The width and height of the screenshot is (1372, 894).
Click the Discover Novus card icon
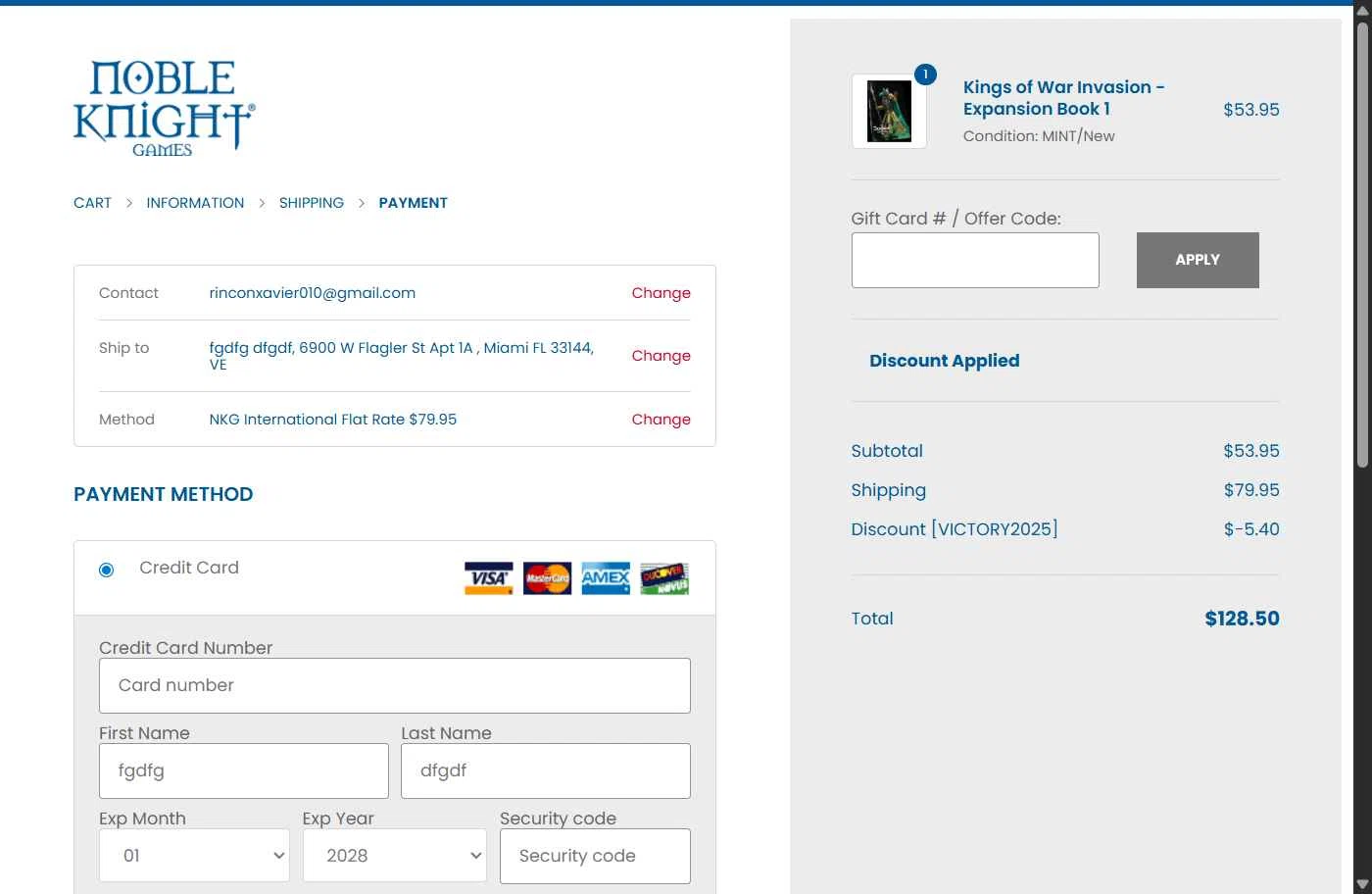[x=664, y=578]
